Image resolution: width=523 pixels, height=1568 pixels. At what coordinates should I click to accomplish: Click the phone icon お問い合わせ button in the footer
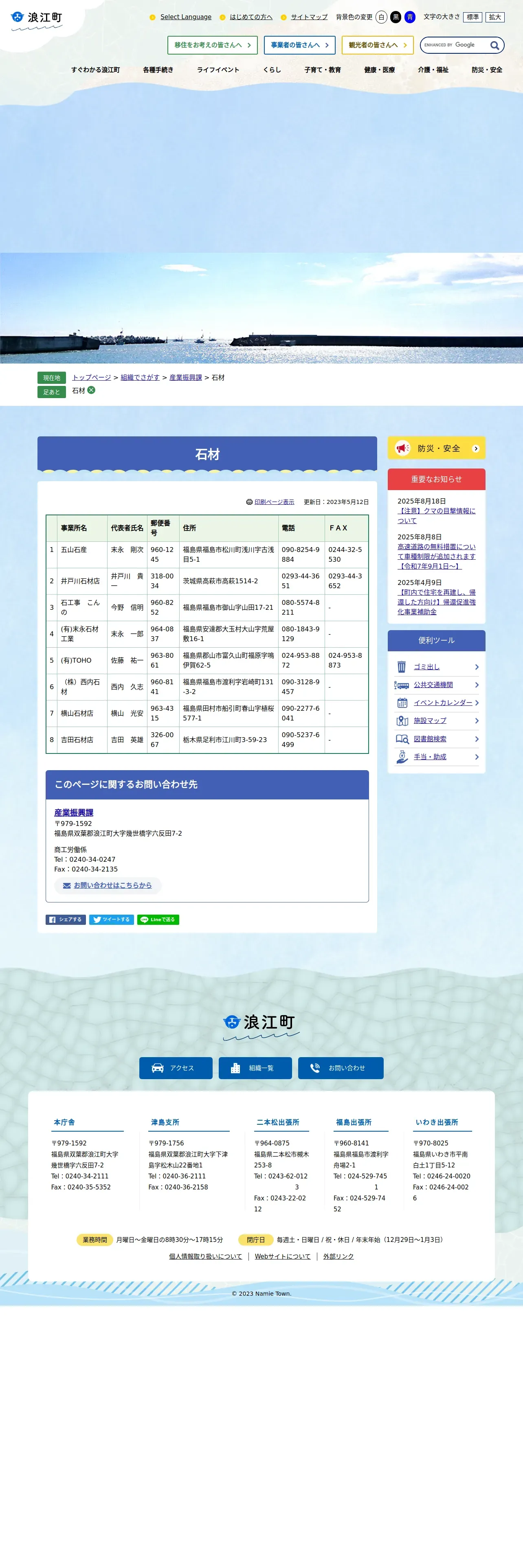pyautogui.click(x=341, y=1068)
